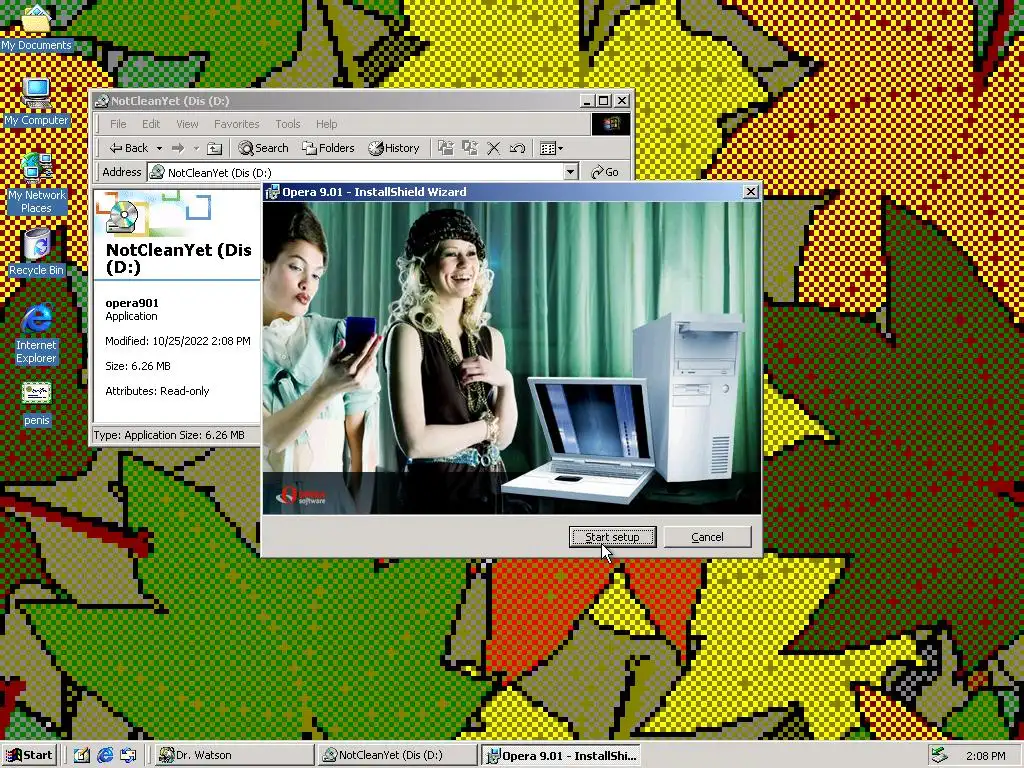Minimize the NotCleanYet Explorer window
The image size is (1024, 768).
pyautogui.click(x=587, y=101)
